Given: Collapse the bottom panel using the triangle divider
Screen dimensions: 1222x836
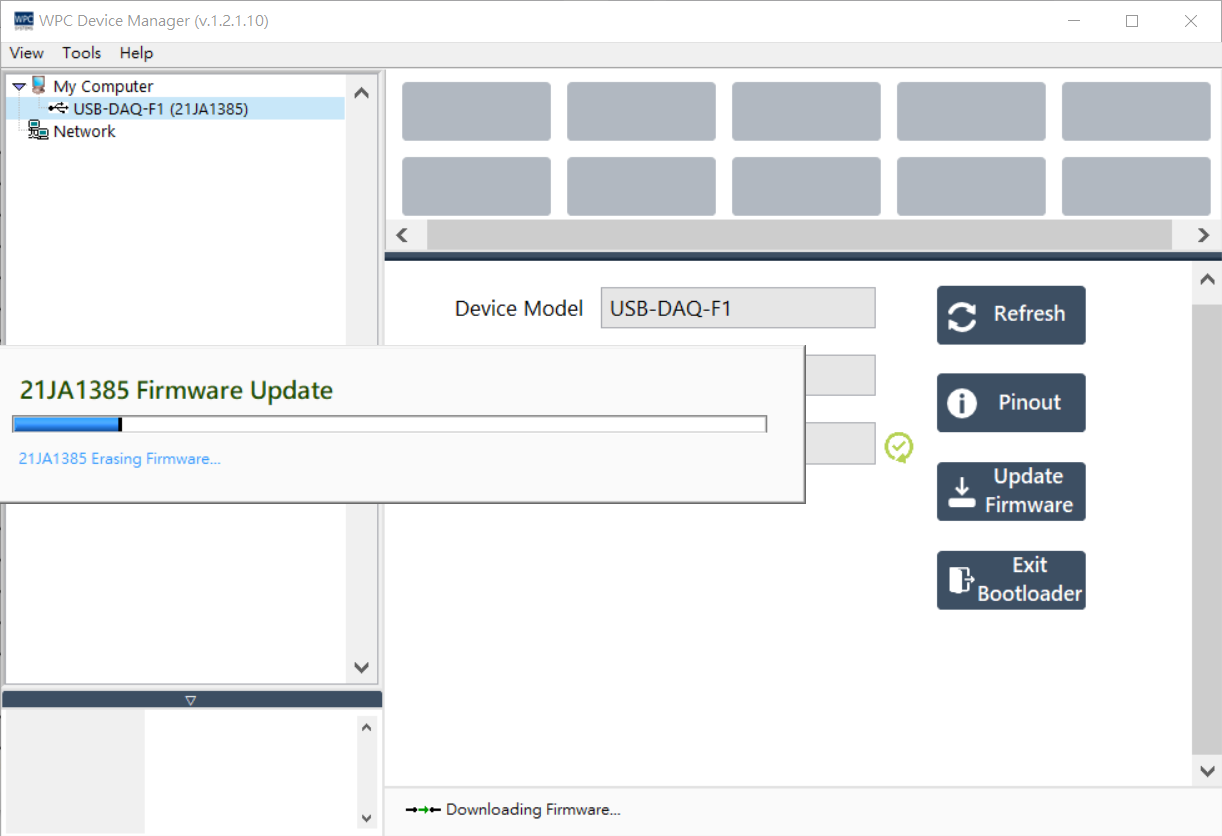Looking at the screenshot, I should point(190,699).
